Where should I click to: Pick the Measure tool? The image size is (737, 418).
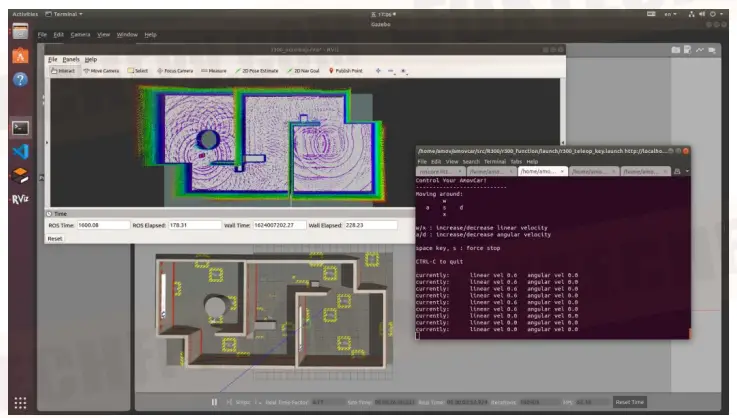tap(214, 71)
